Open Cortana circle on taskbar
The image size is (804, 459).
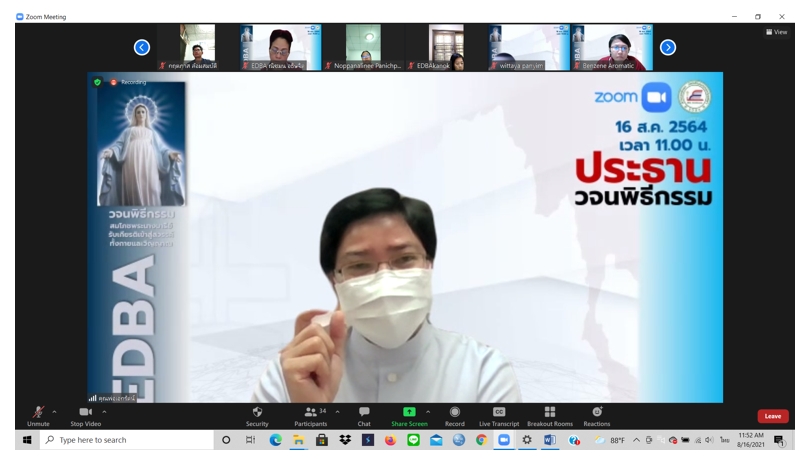[x=226, y=440]
